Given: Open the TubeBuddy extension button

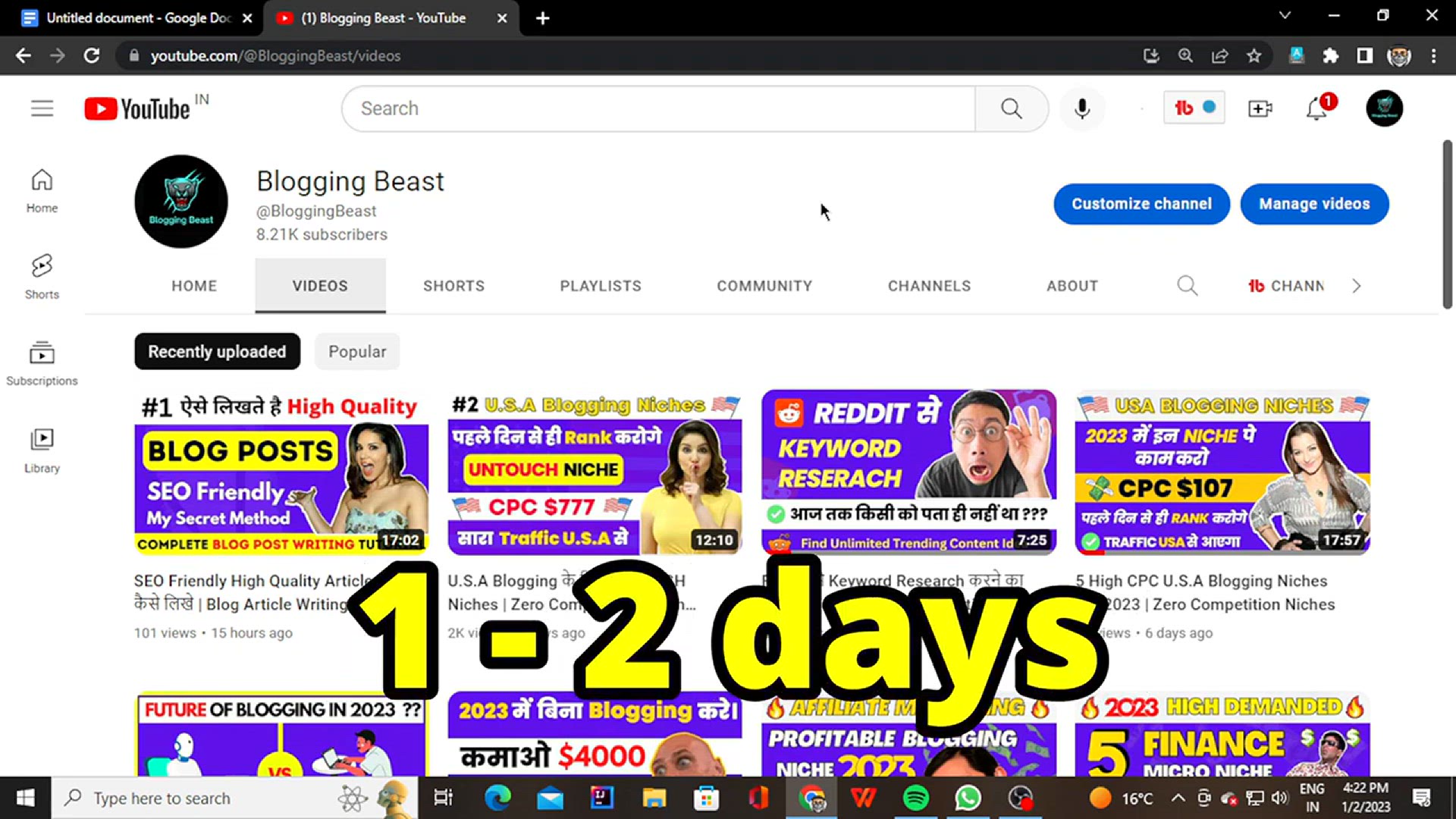Looking at the screenshot, I should 1194,108.
